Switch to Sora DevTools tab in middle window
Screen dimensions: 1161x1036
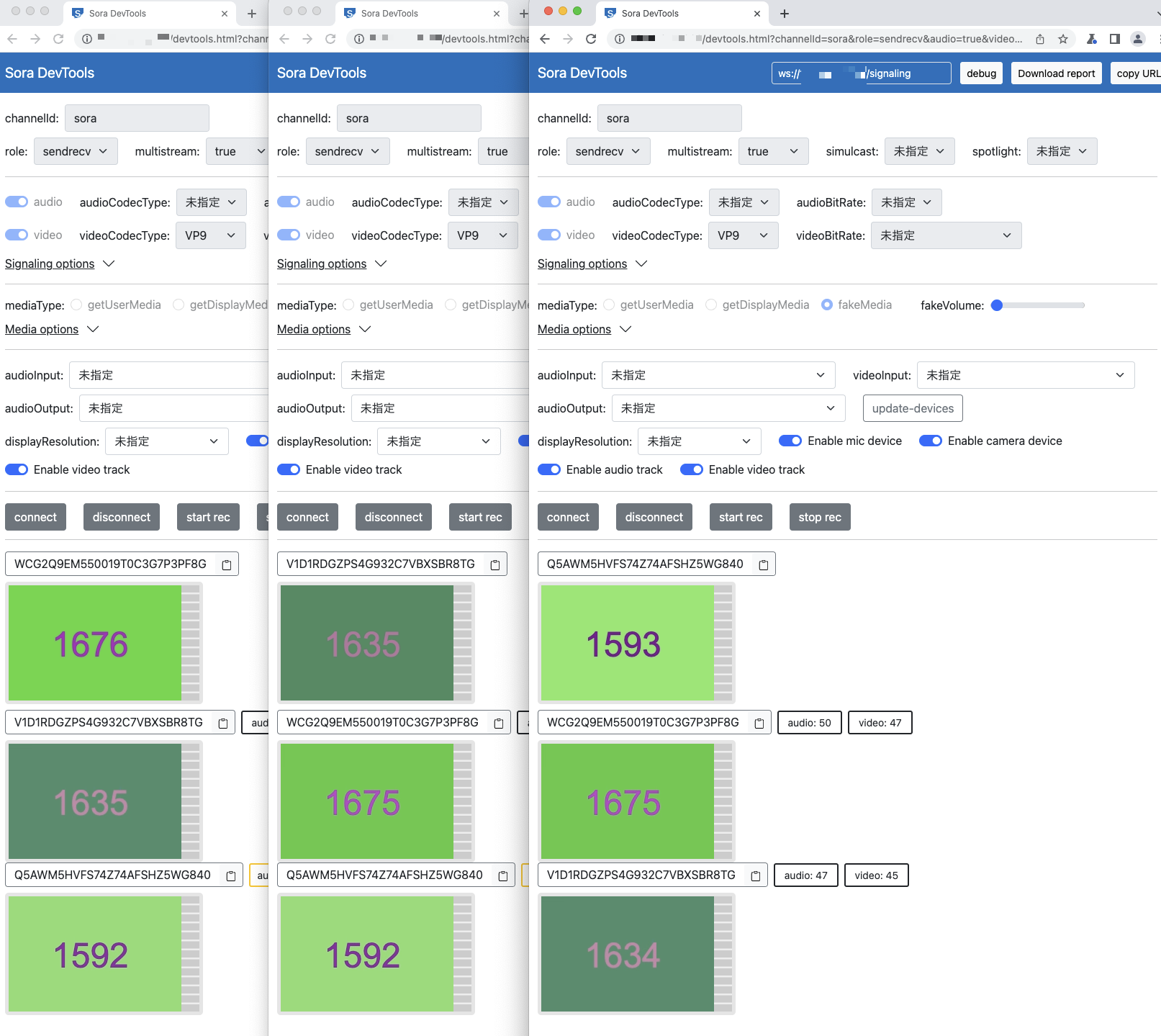pos(421,14)
